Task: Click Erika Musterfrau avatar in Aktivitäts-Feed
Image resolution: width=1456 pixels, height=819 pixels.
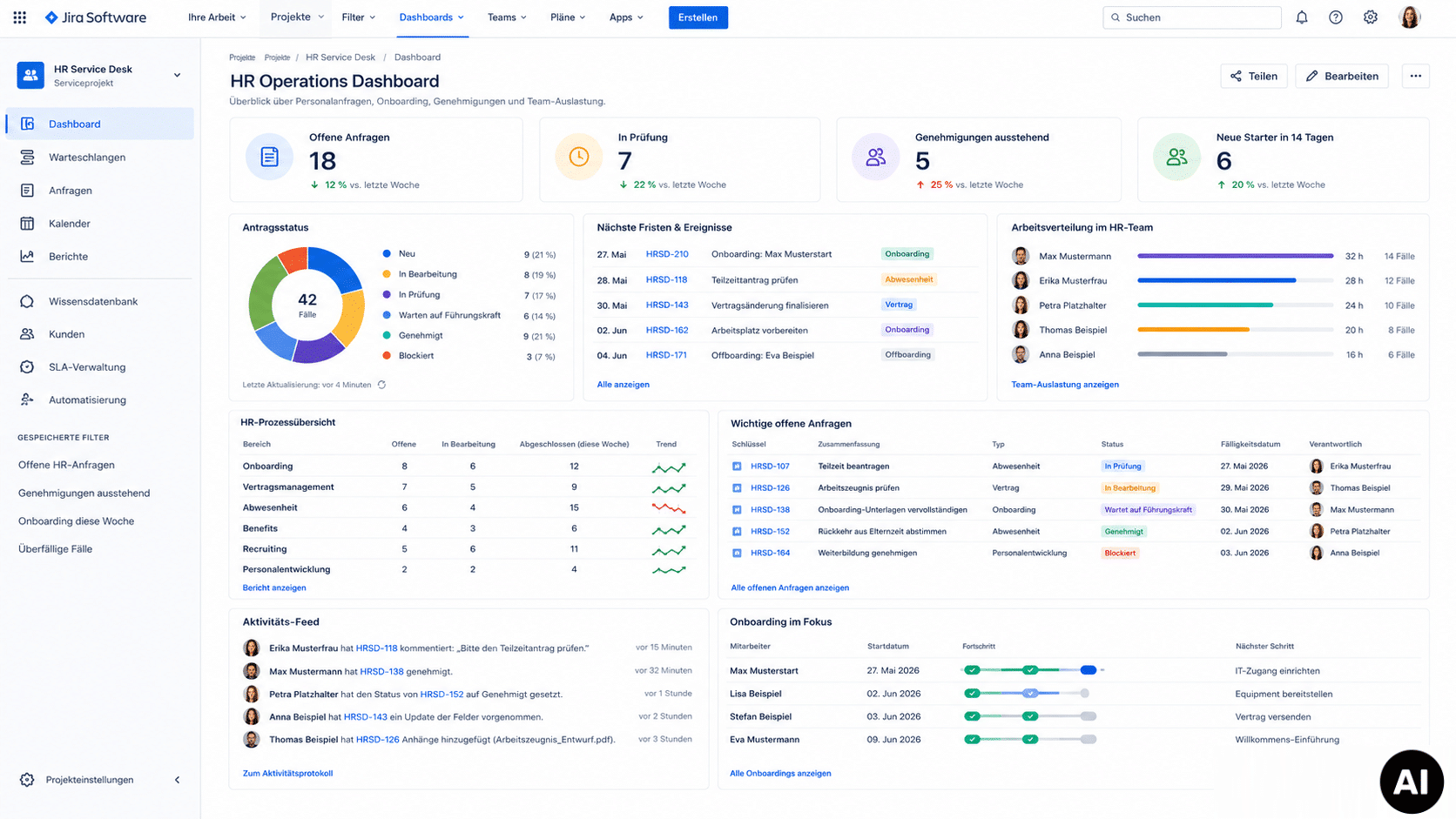Action: [252, 648]
